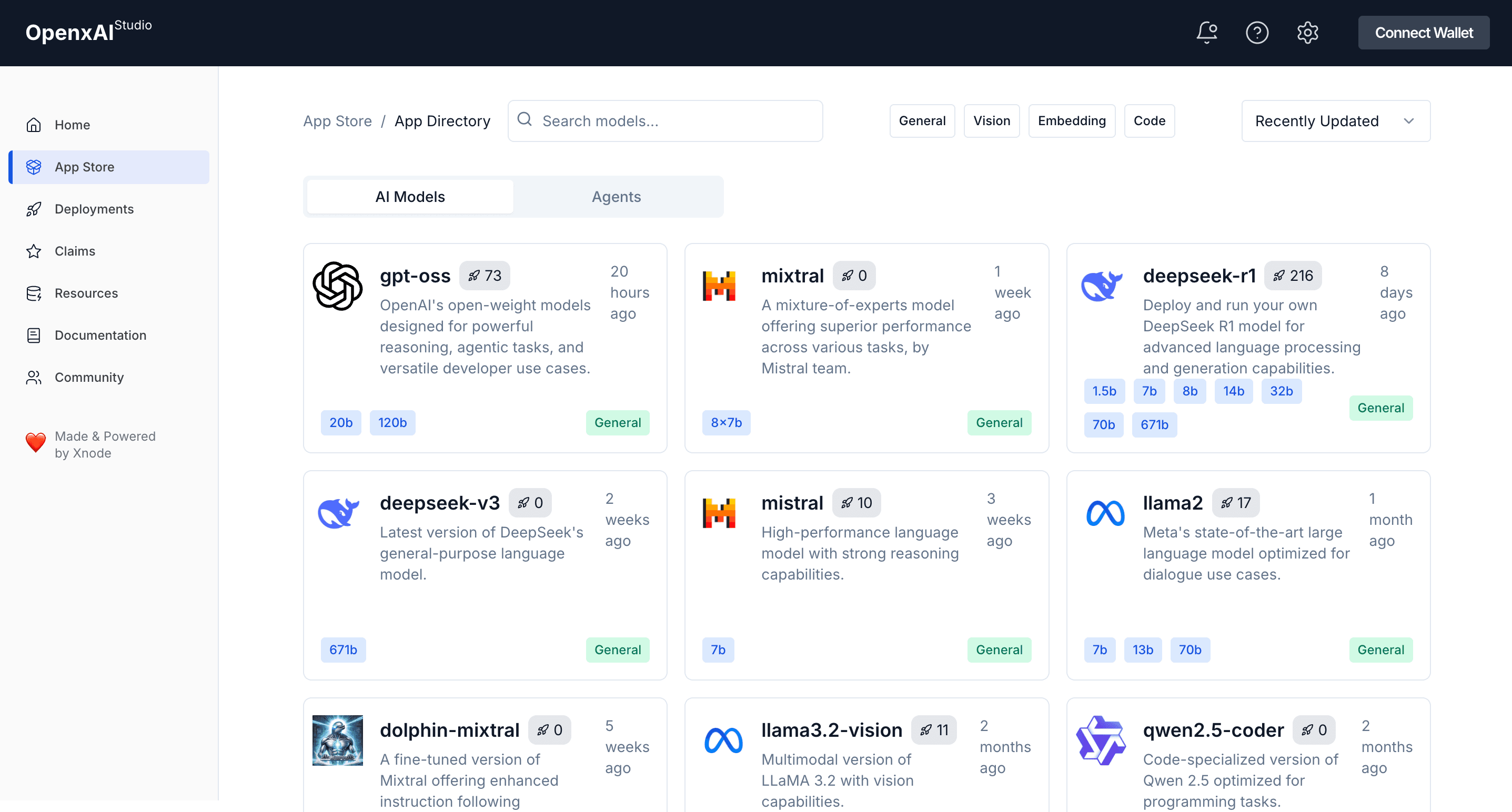Click the App Store box icon

[34, 167]
